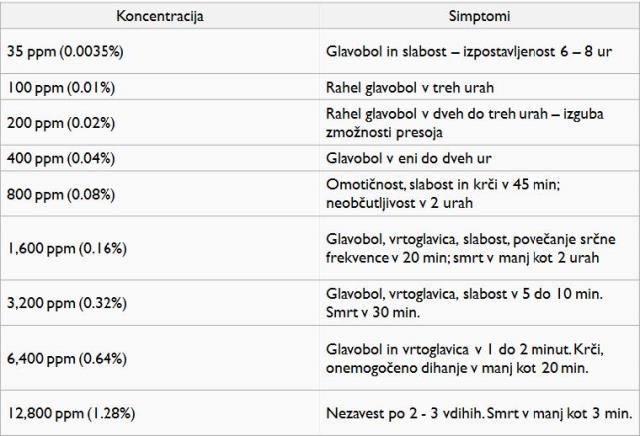Image resolution: width=640 pixels, height=436 pixels.
Task: Select the 400 ppm (0.04%) cell
Action: point(160,158)
